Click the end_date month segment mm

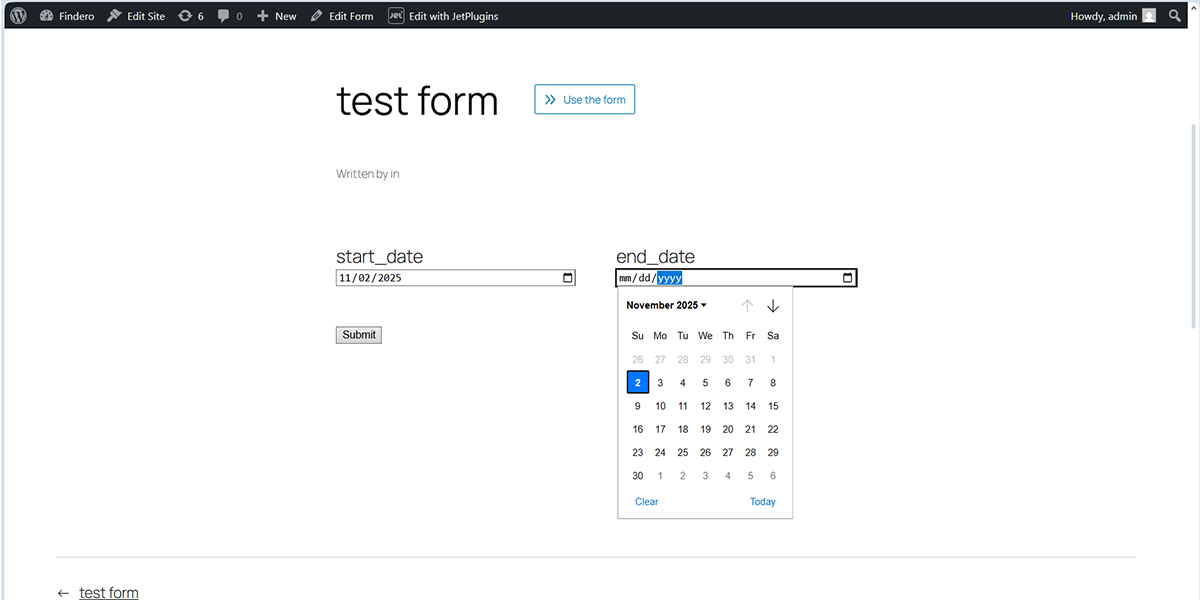(x=626, y=278)
